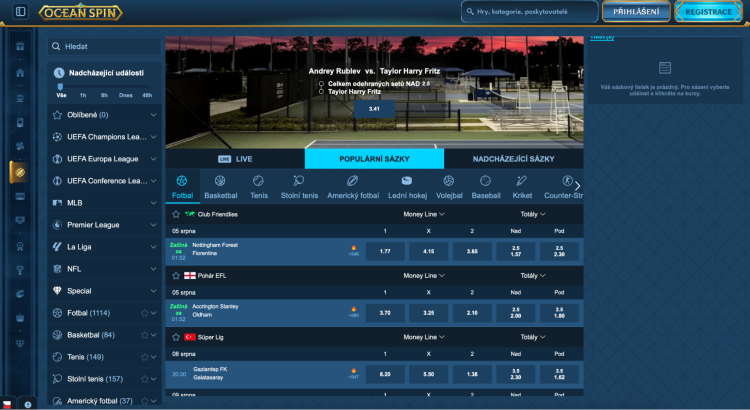Bet 3.41 odds on Rublev vs Fritz banner
Viewport: 750px width, 410px height.
click(374, 109)
